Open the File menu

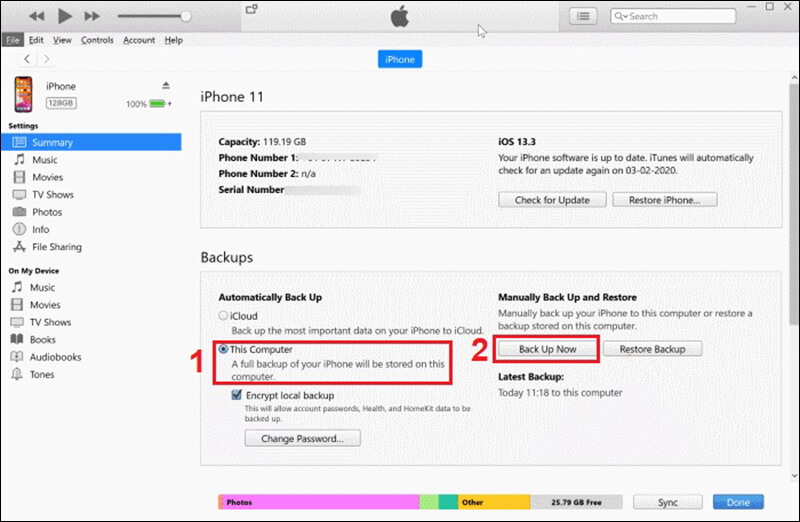point(13,40)
